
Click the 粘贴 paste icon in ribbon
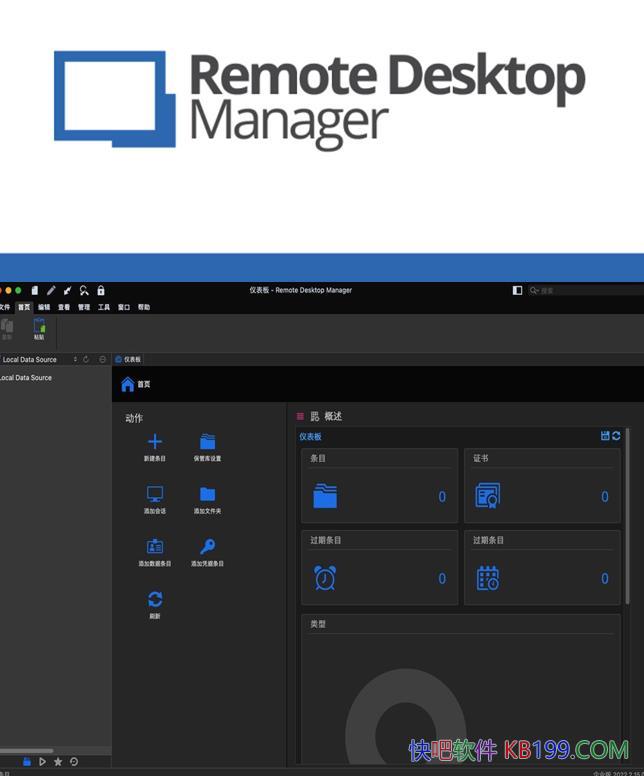[x=39, y=327]
